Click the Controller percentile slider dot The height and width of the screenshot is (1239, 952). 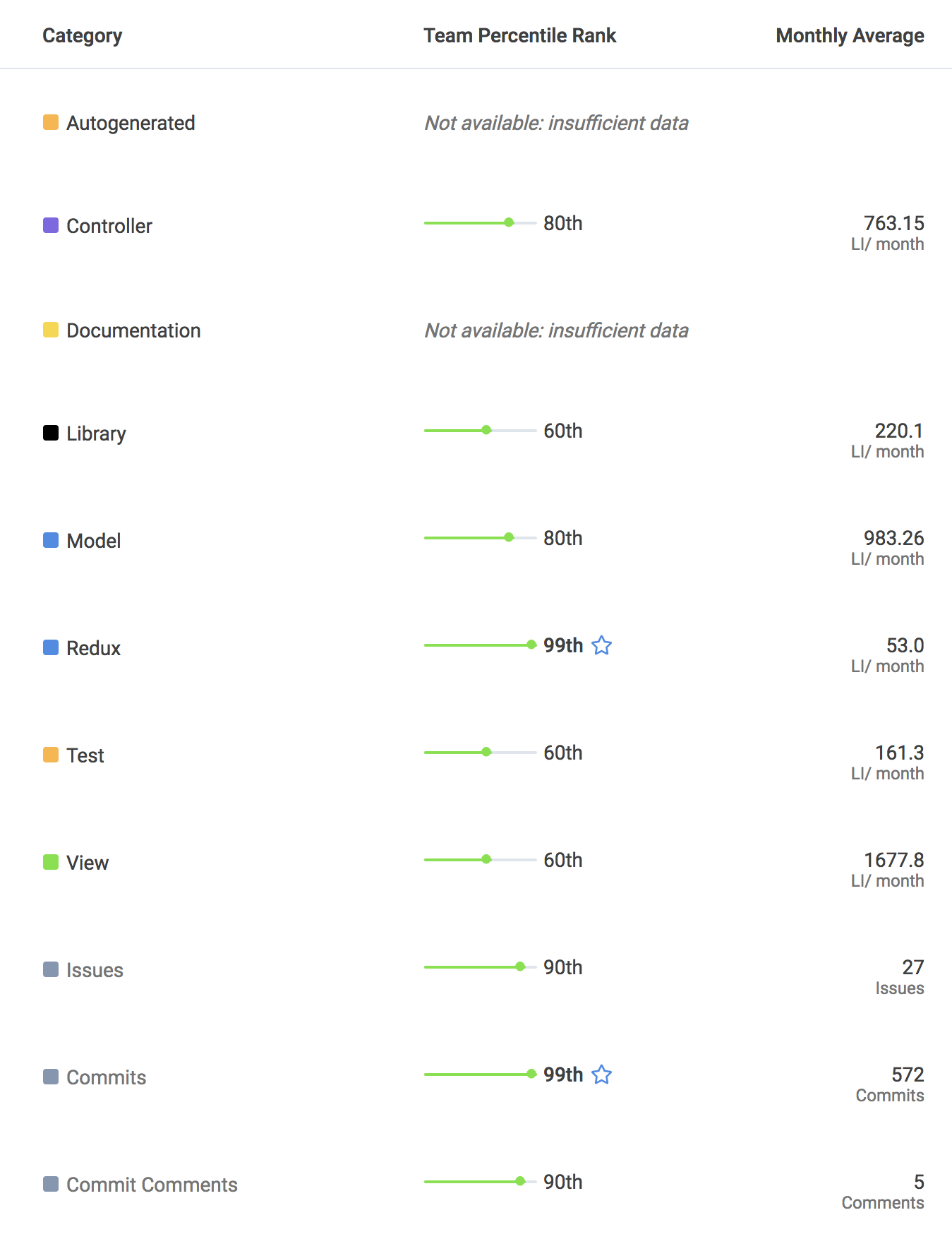(509, 222)
